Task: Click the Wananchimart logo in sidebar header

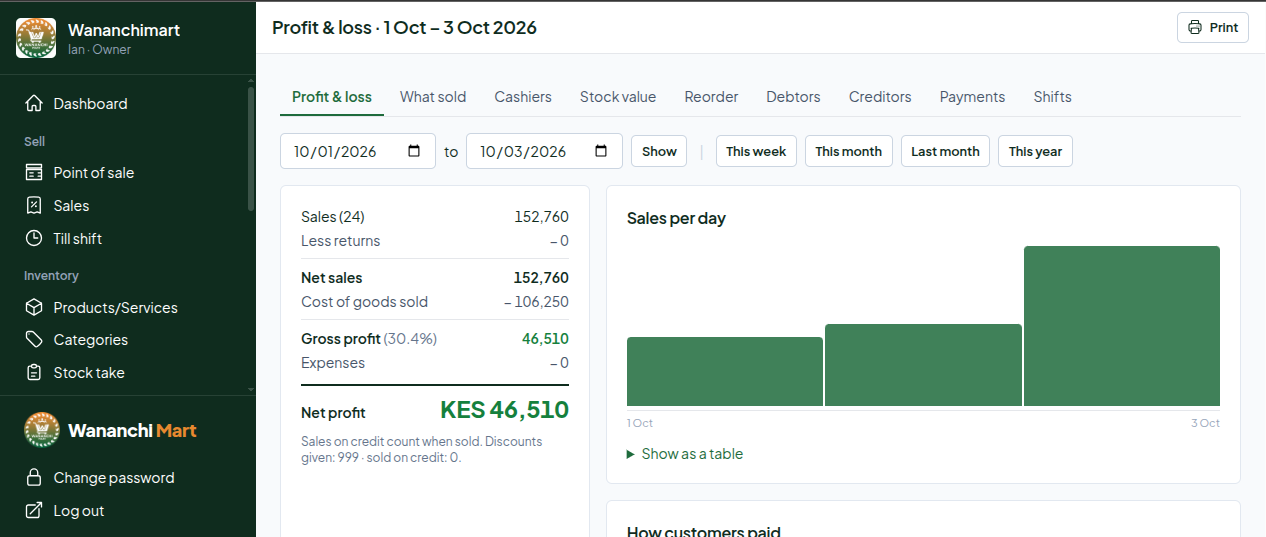Action: 36,38
